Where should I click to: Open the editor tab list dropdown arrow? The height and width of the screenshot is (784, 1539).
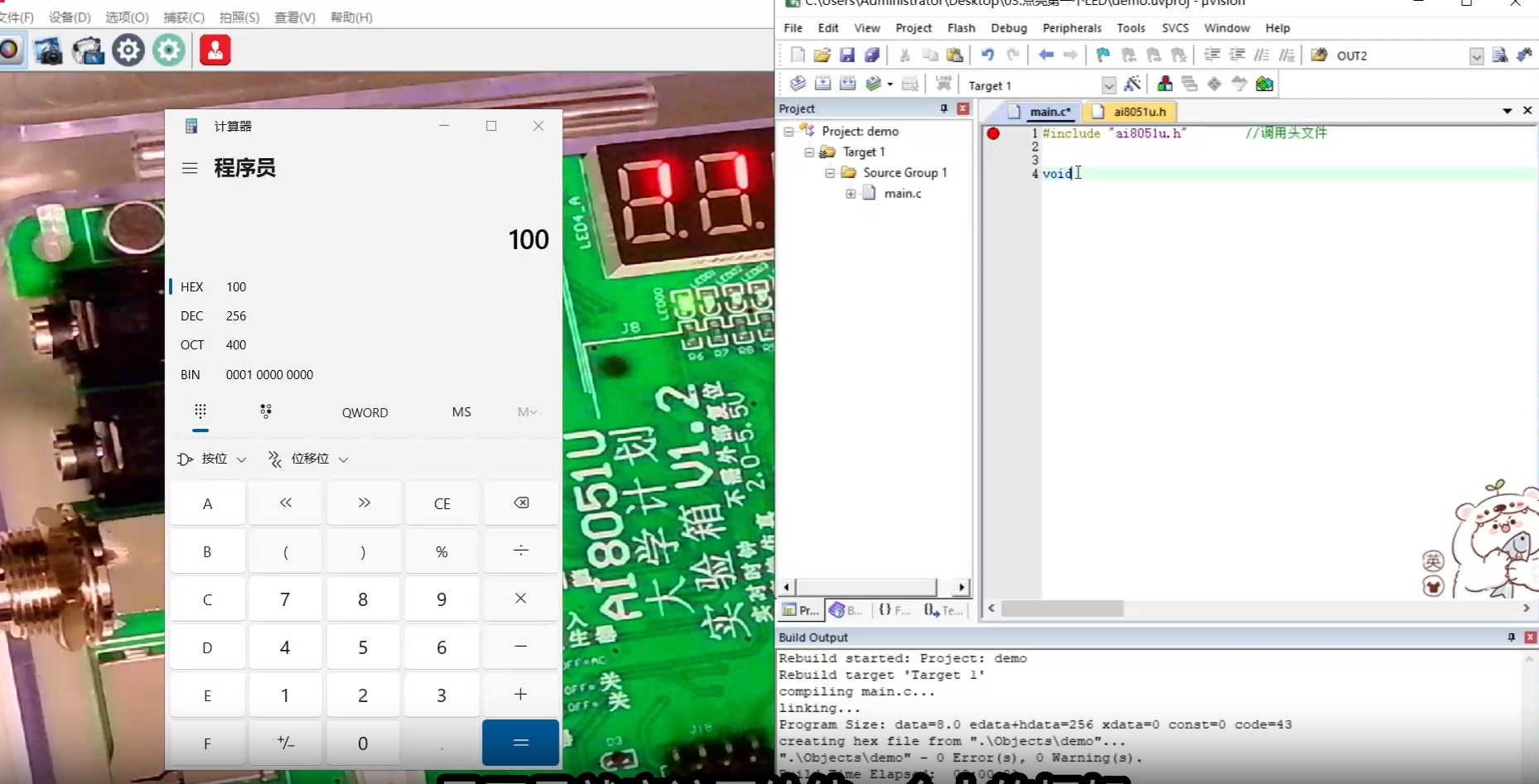click(1508, 111)
